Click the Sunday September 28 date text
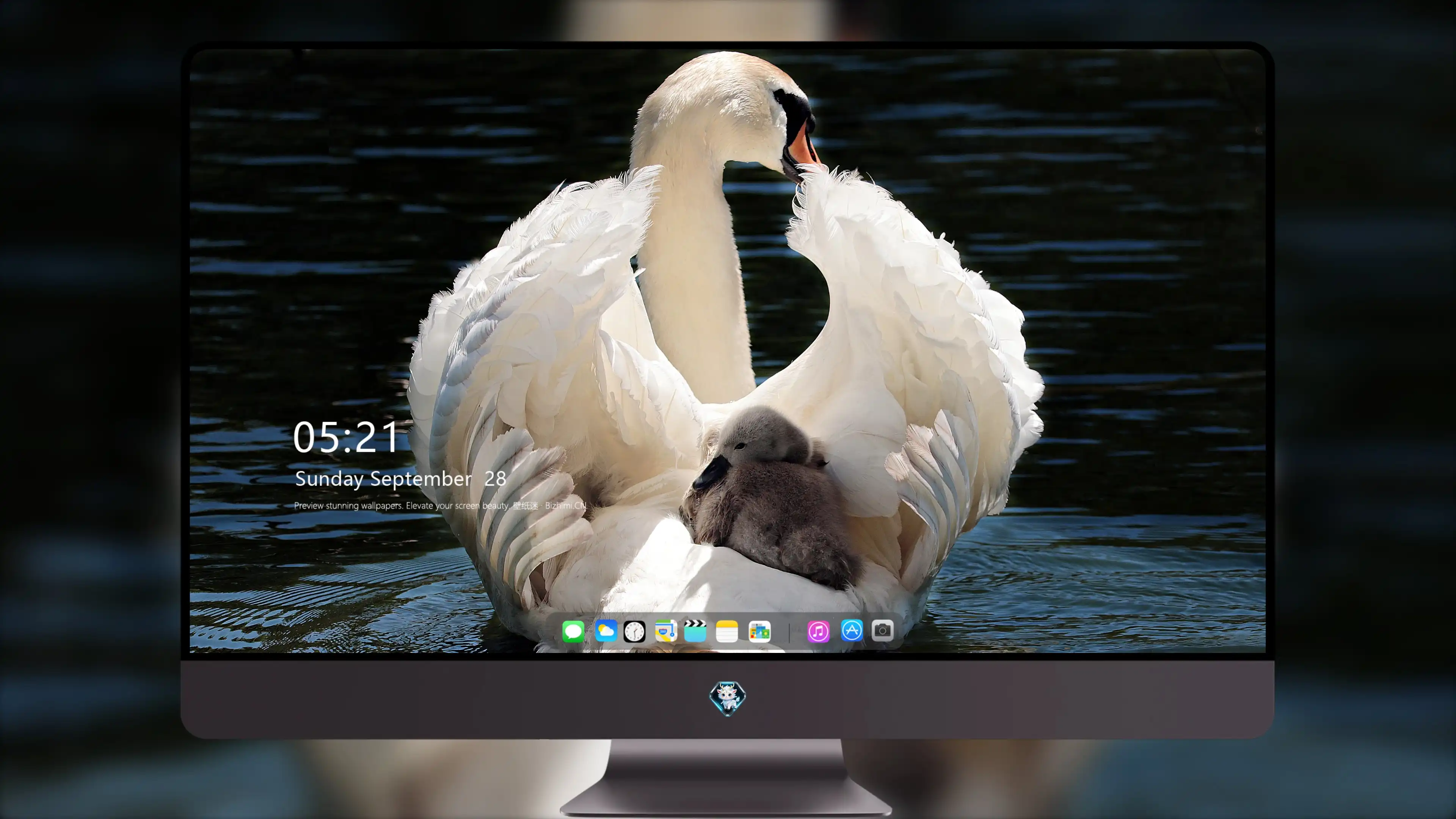Viewport: 1456px width, 819px height. point(400,479)
